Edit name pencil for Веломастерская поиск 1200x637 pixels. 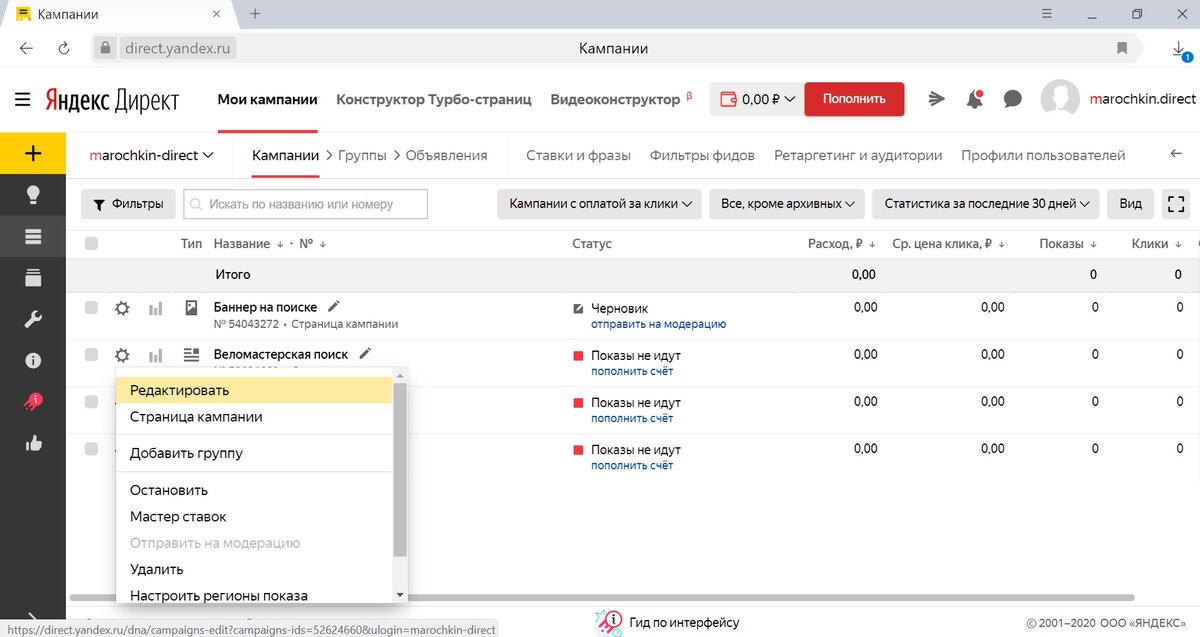(365, 353)
